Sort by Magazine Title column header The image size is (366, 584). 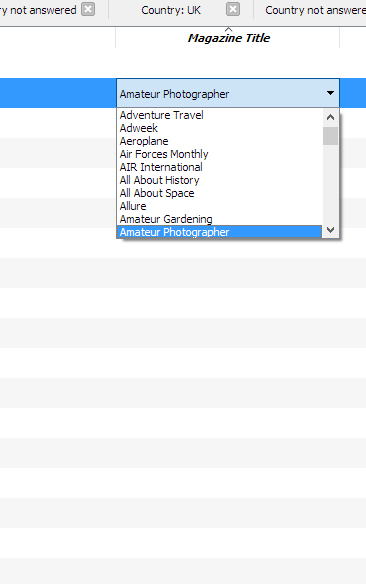(x=229, y=38)
